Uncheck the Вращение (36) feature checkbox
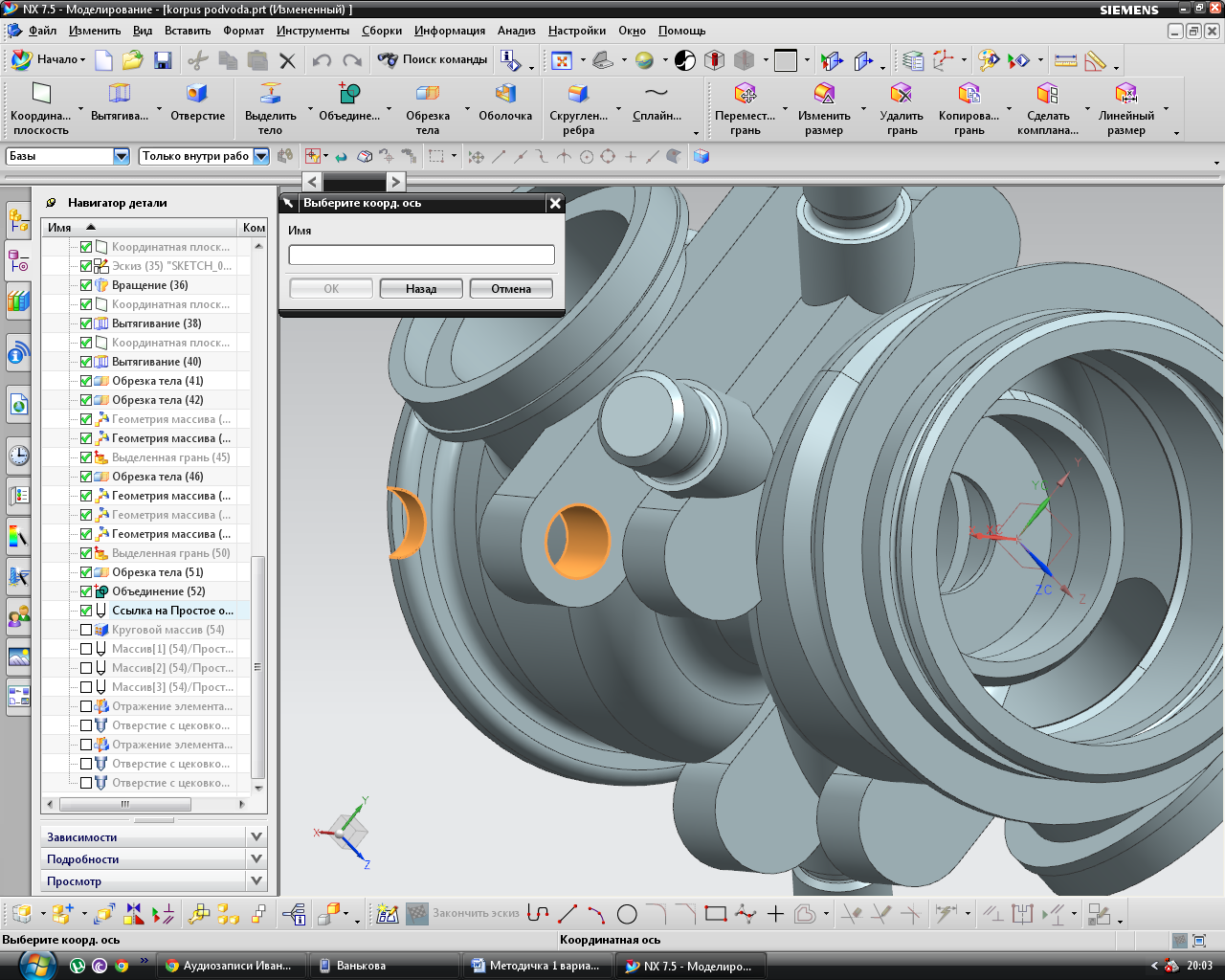 pyautogui.click(x=86, y=285)
